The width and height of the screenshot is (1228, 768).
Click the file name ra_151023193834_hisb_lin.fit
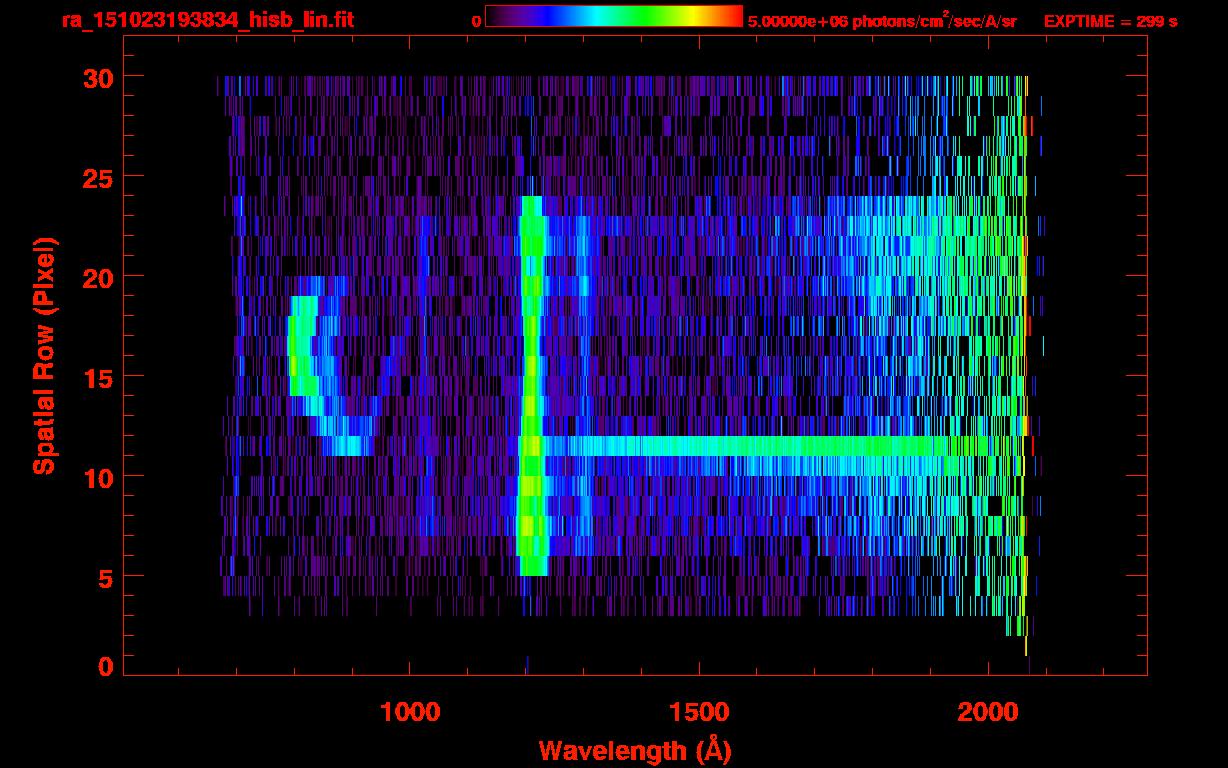point(207,20)
